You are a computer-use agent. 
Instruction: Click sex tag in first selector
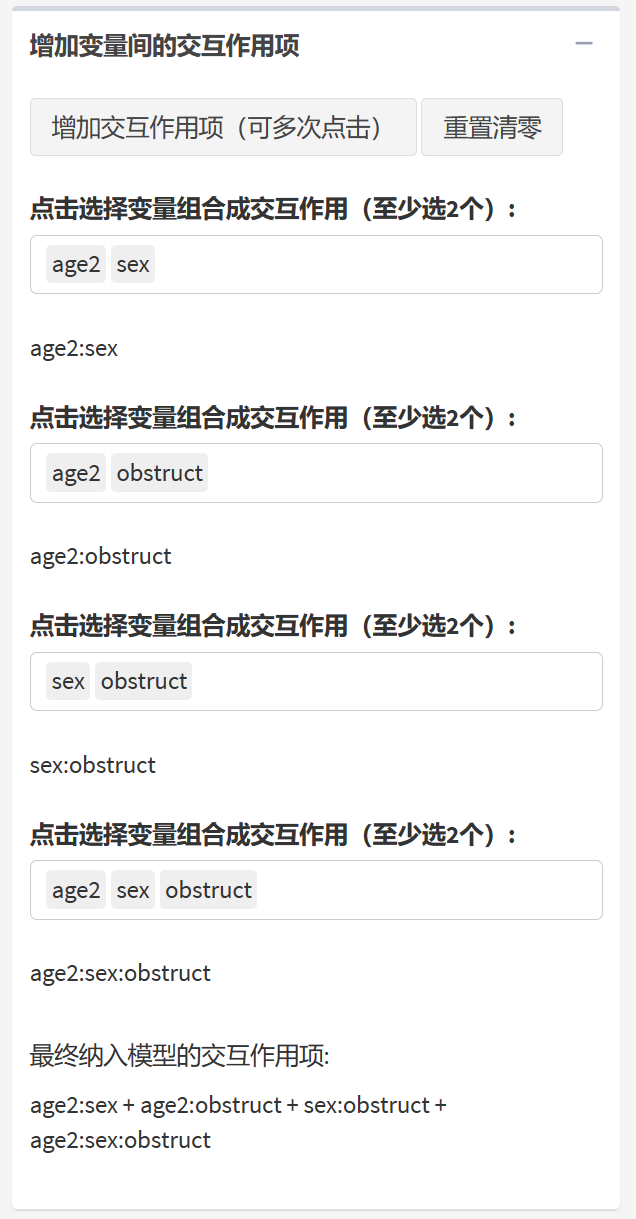133,265
